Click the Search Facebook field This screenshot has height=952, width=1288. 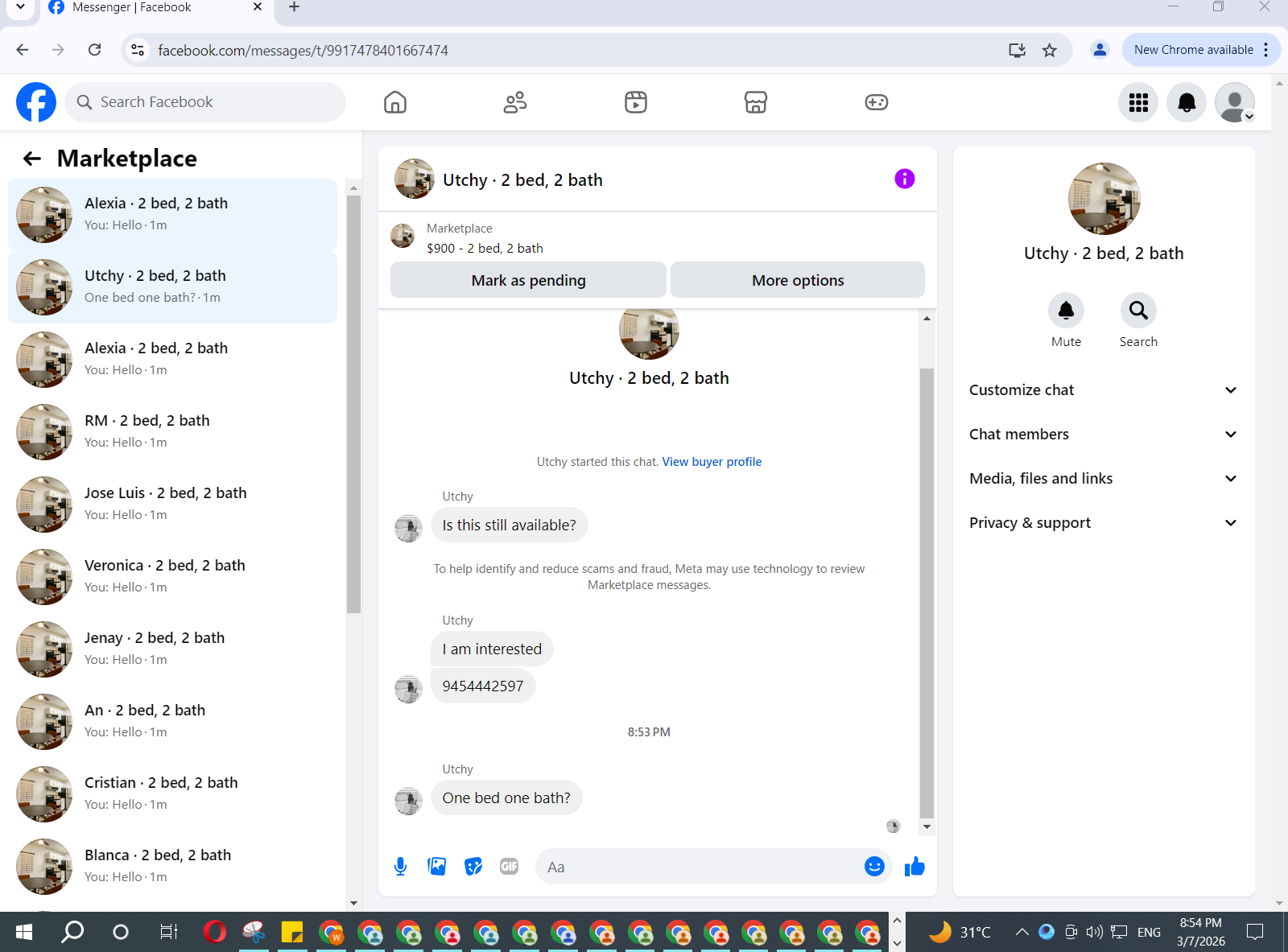click(x=205, y=102)
